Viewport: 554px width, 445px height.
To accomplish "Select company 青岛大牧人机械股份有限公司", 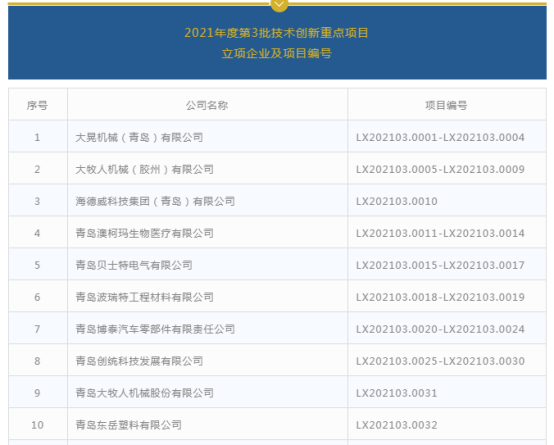I will [145, 393].
